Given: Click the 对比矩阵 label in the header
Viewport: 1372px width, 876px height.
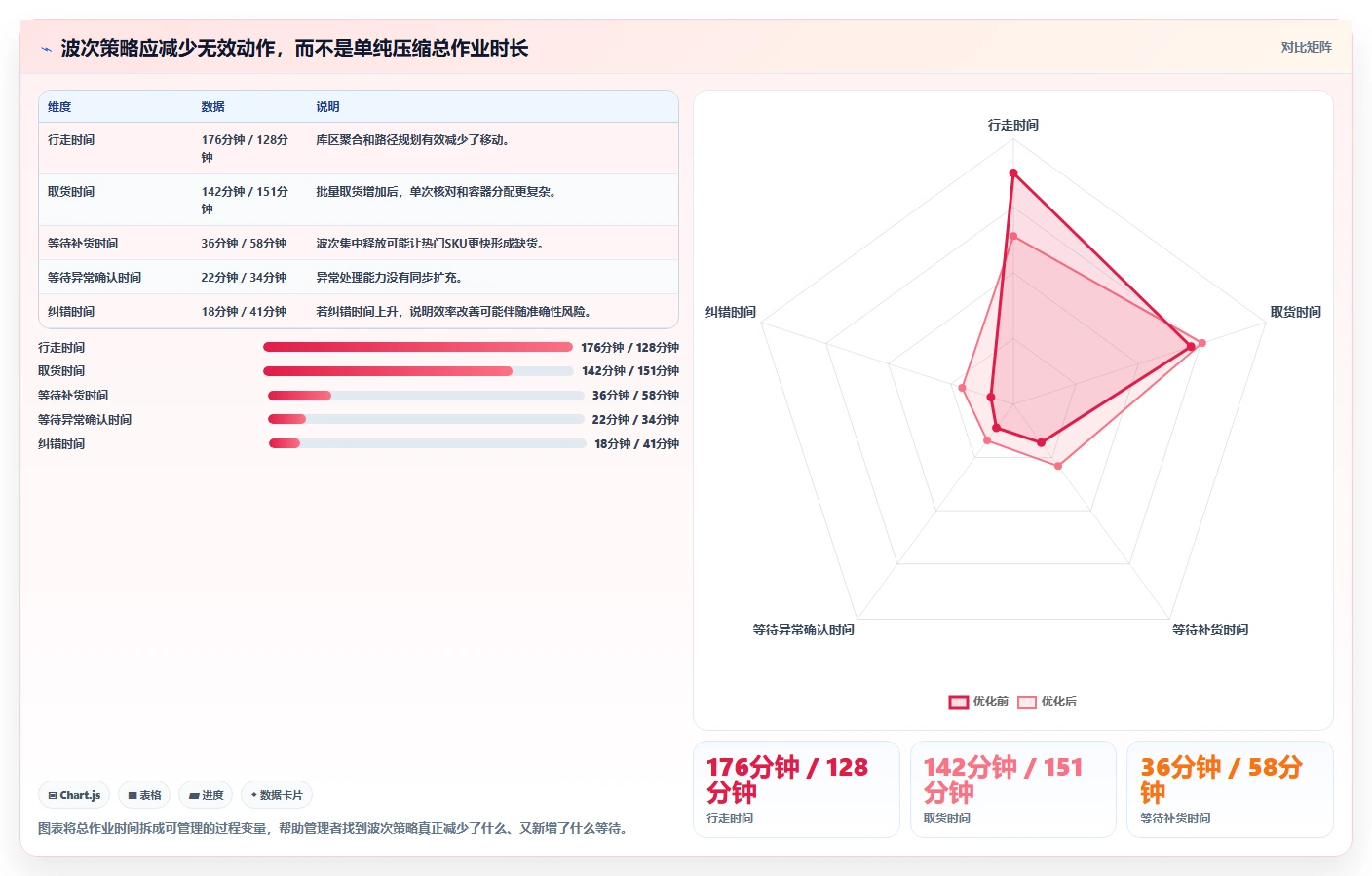Looking at the screenshot, I should coord(1306,47).
